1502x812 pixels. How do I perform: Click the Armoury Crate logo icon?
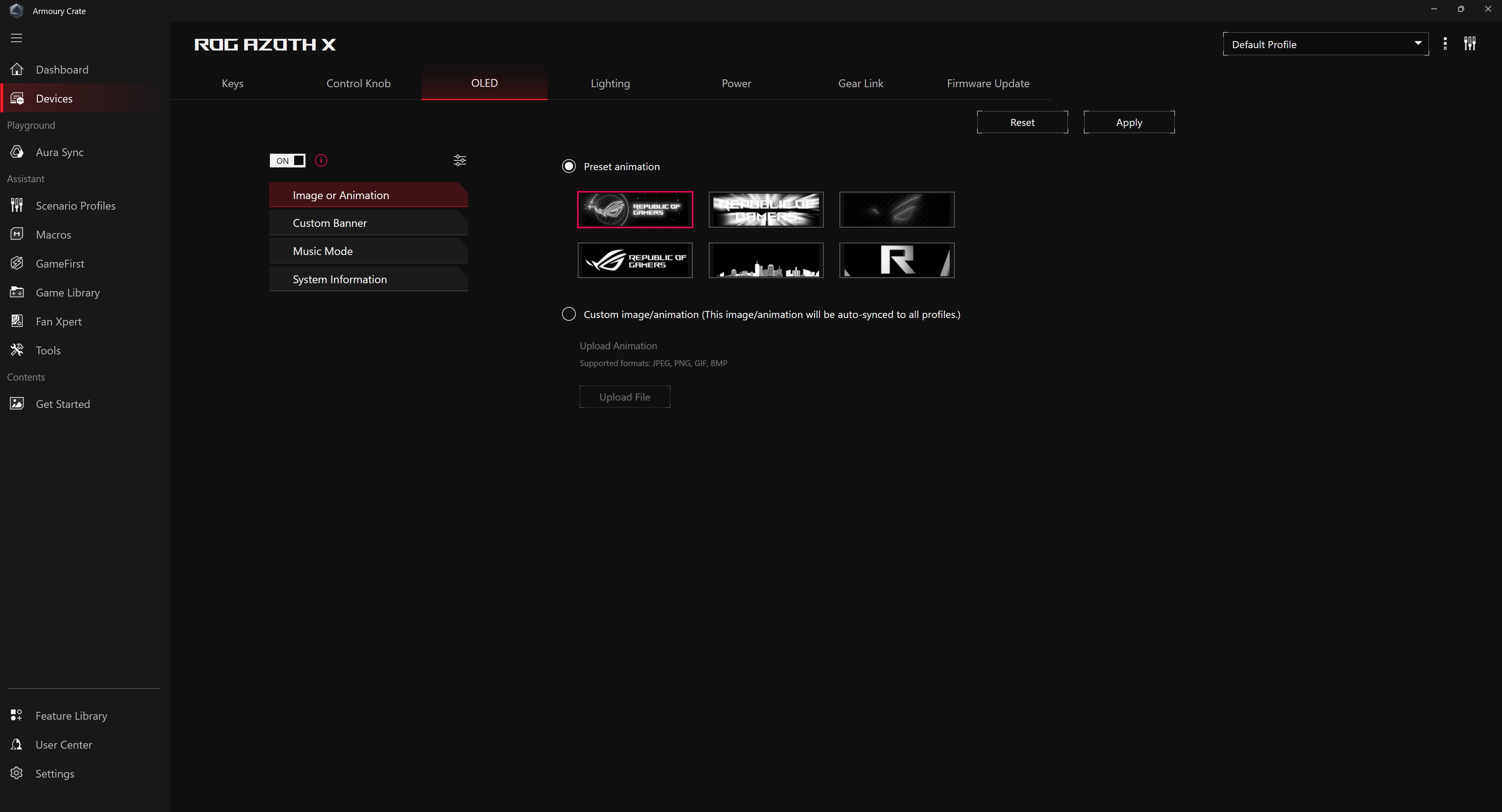(x=16, y=11)
